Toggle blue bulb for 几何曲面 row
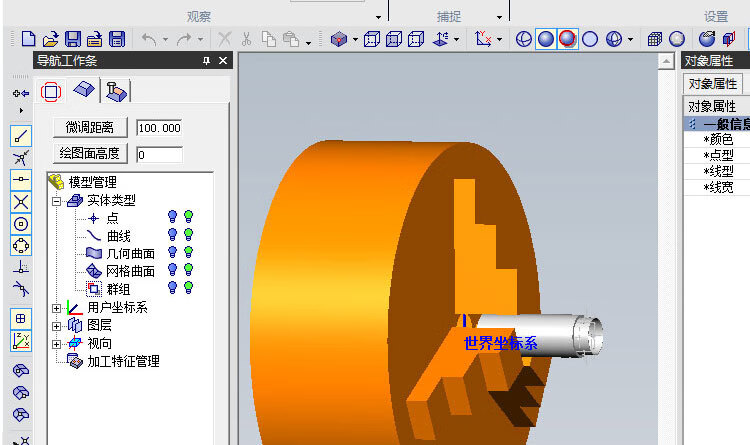 (x=173, y=252)
